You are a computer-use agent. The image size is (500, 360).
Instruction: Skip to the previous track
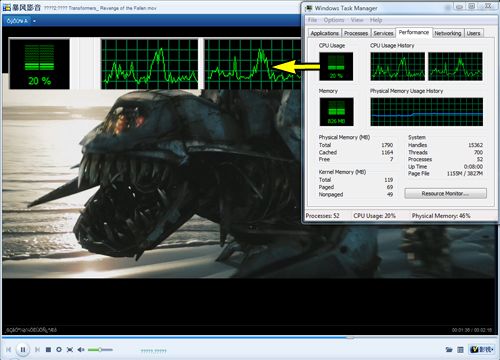(9, 349)
